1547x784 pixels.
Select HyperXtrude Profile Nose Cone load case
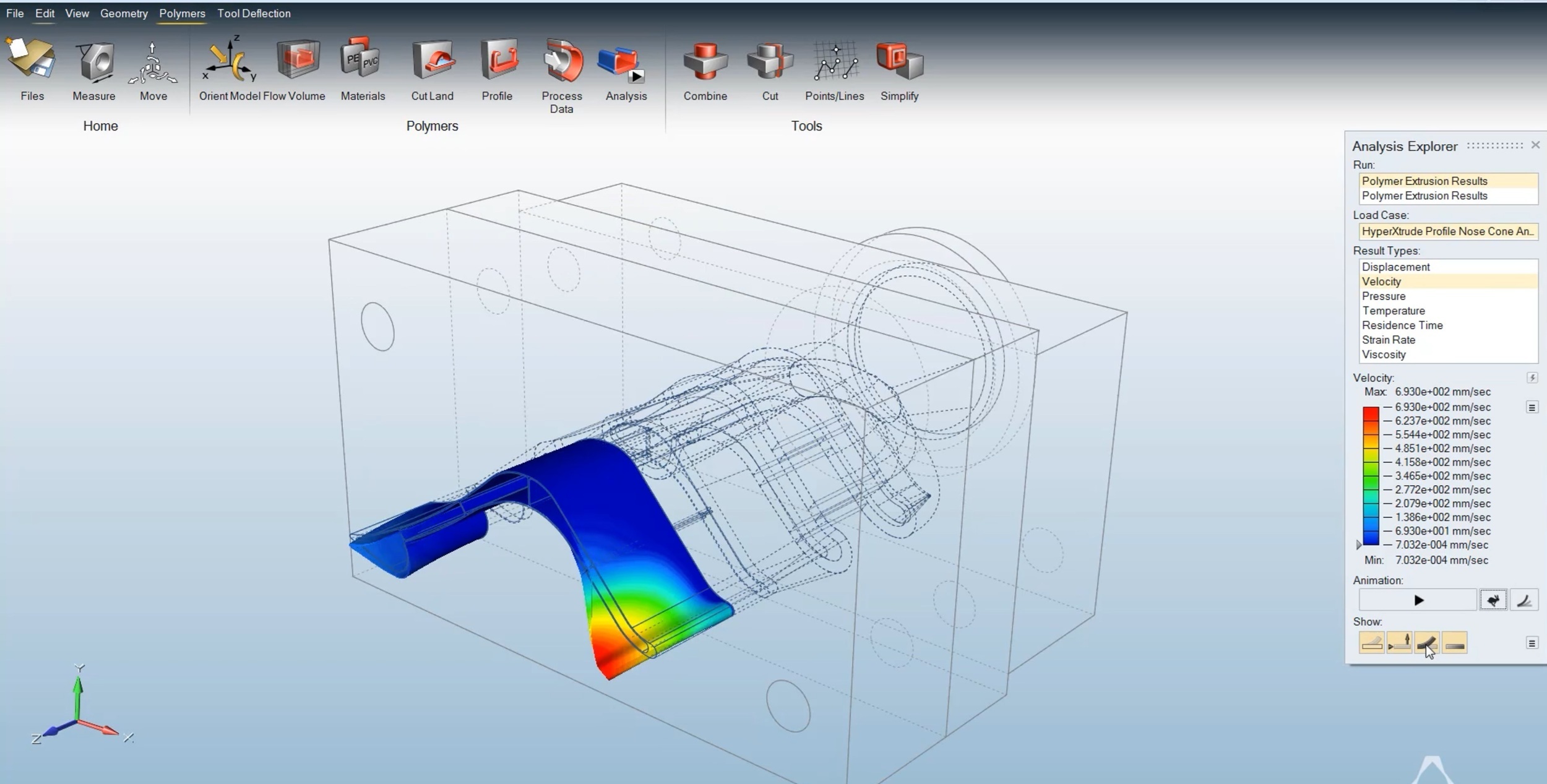pyautogui.click(x=1448, y=231)
